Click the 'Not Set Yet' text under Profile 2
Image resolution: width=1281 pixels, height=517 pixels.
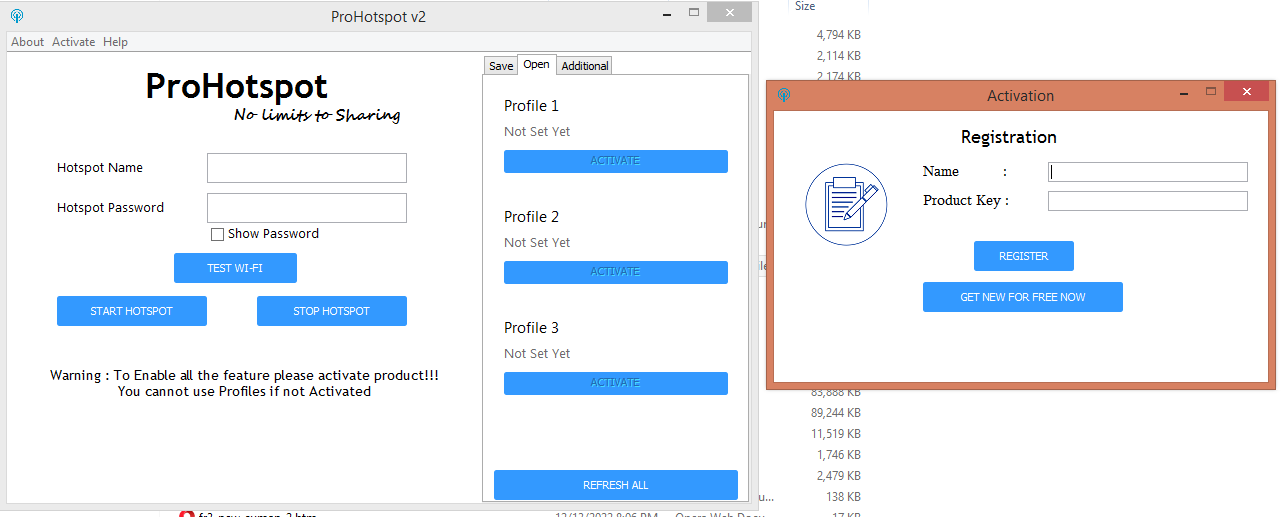(x=537, y=243)
